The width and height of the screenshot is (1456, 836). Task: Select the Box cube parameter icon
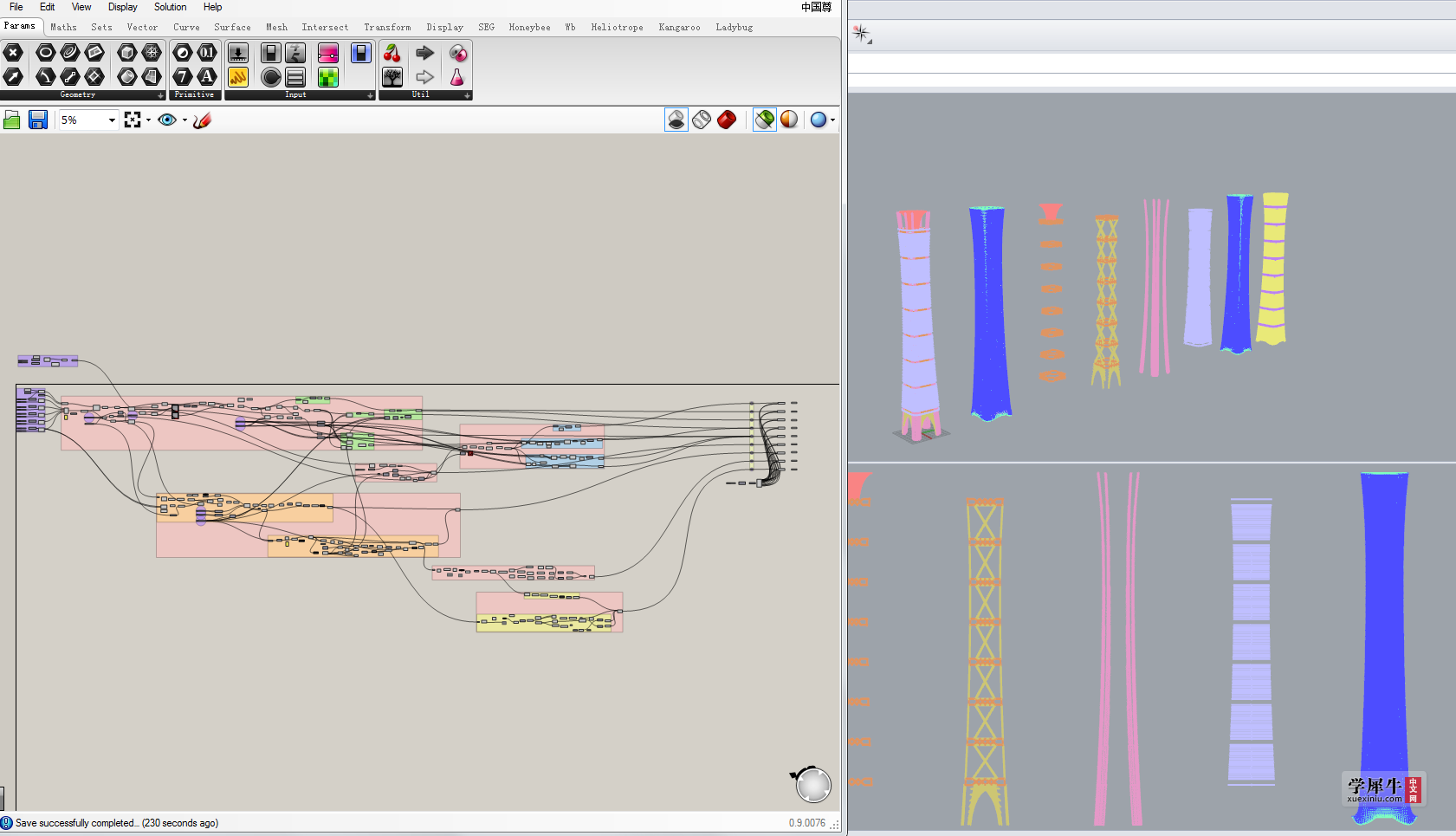pos(126,53)
